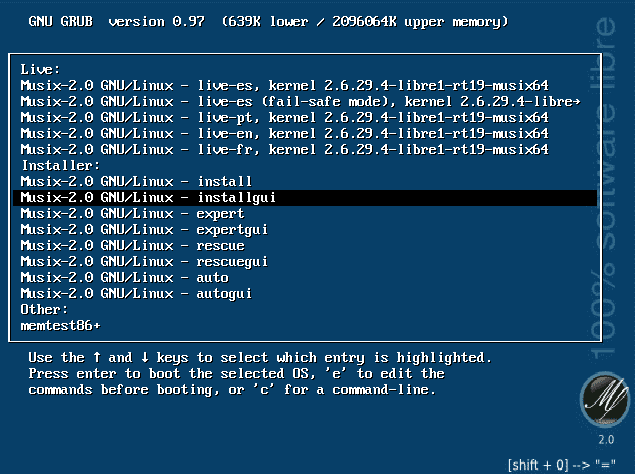Click the truncation arrow on fail-safe entry
Screen dimensions: 635x474
coord(577,102)
